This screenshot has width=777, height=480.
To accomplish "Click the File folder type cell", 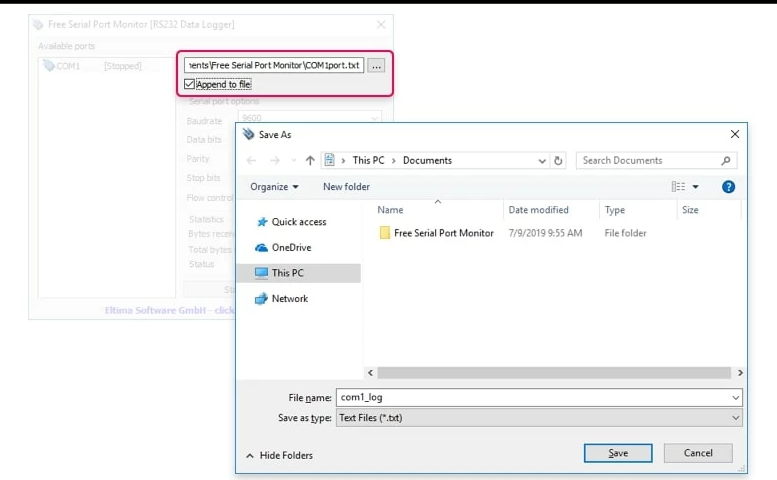I will pos(625,233).
